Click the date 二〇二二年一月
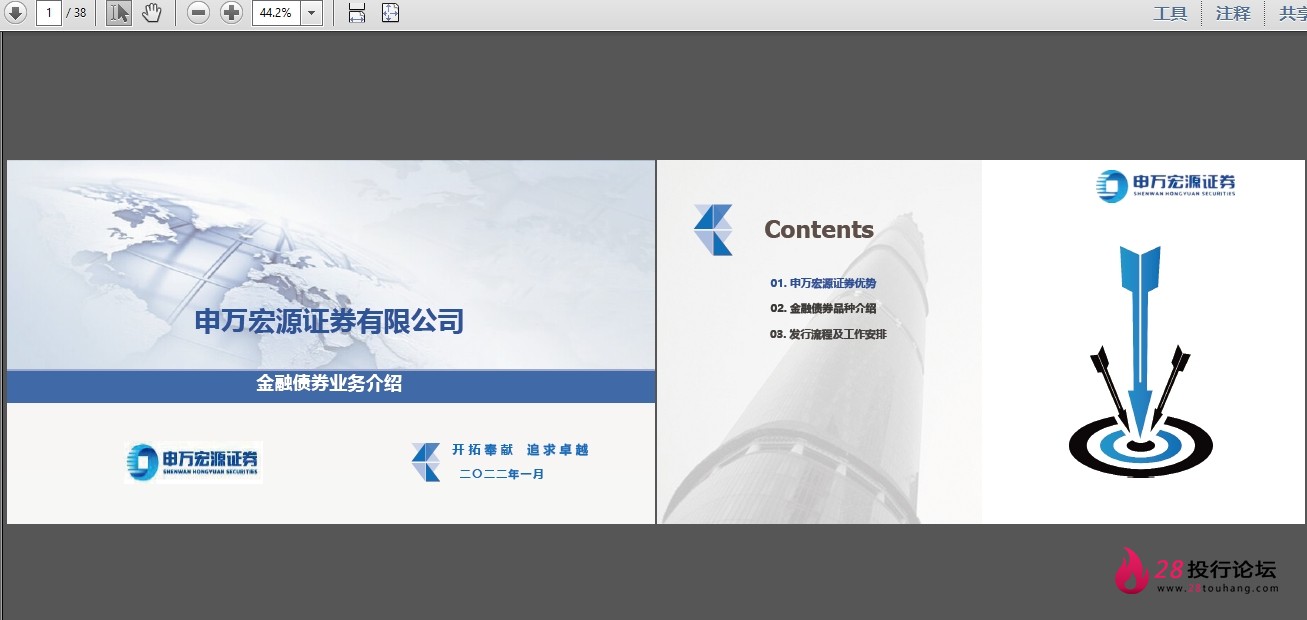The width and height of the screenshot is (1307, 620). (x=502, y=474)
